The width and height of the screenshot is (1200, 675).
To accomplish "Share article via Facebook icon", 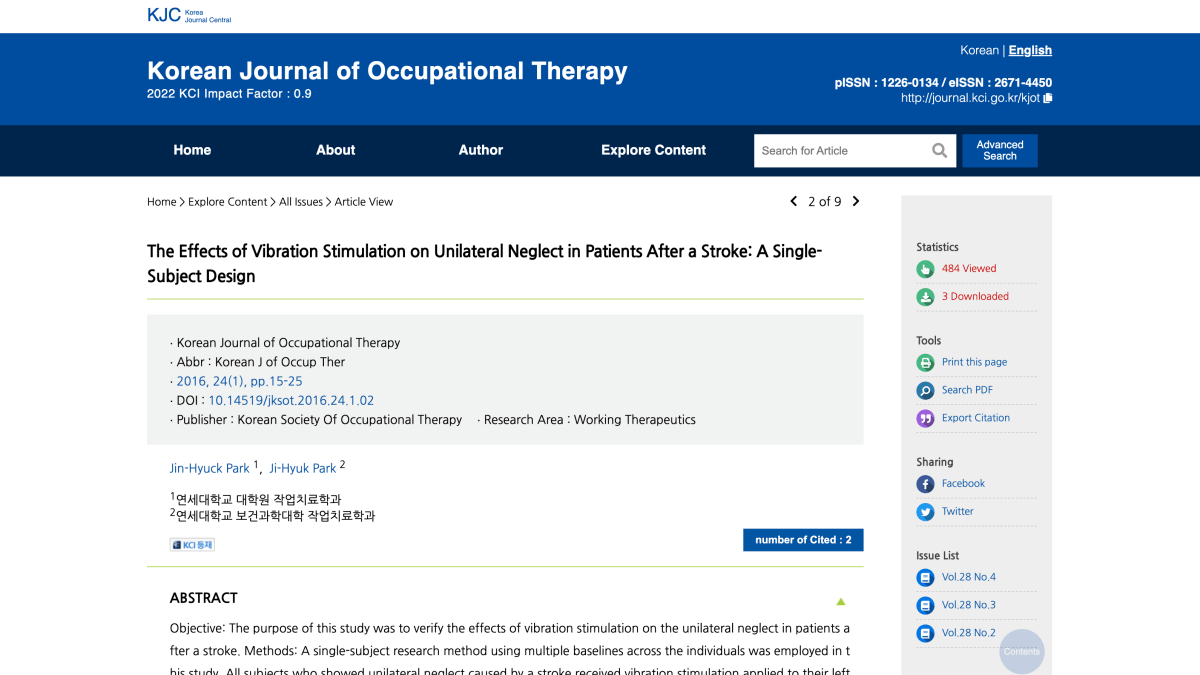I will click(x=925, y=484).
